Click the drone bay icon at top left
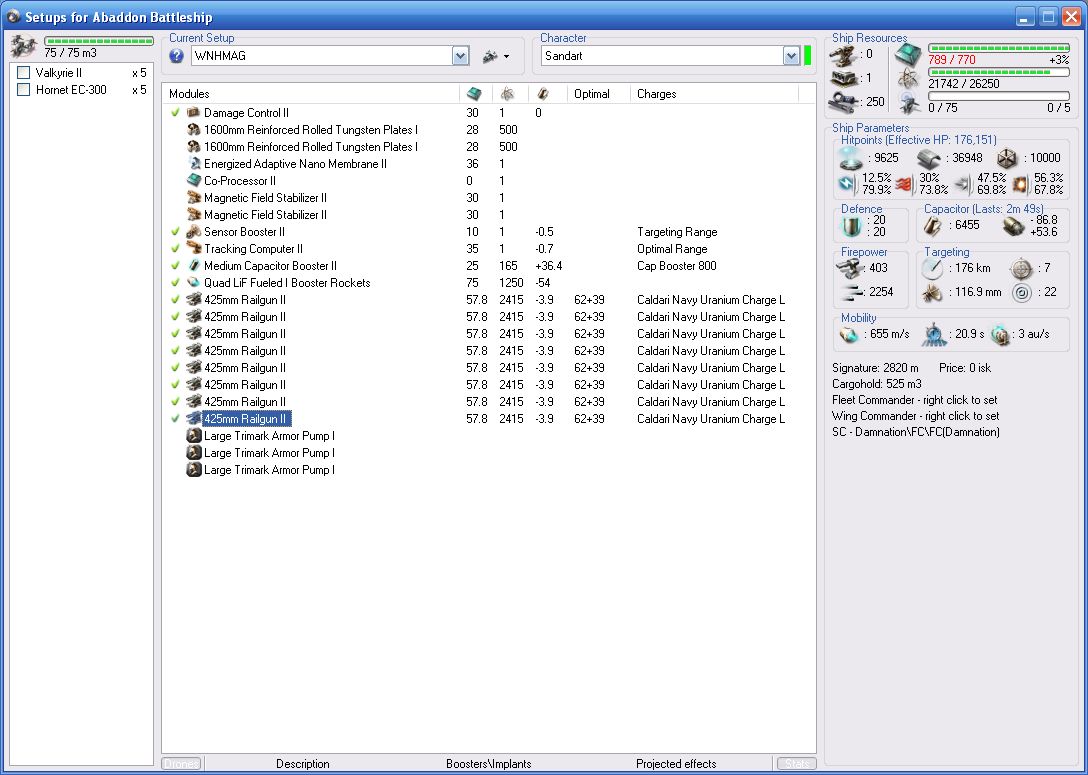Viewport: 1088px width, 775px height. (24, 46)
